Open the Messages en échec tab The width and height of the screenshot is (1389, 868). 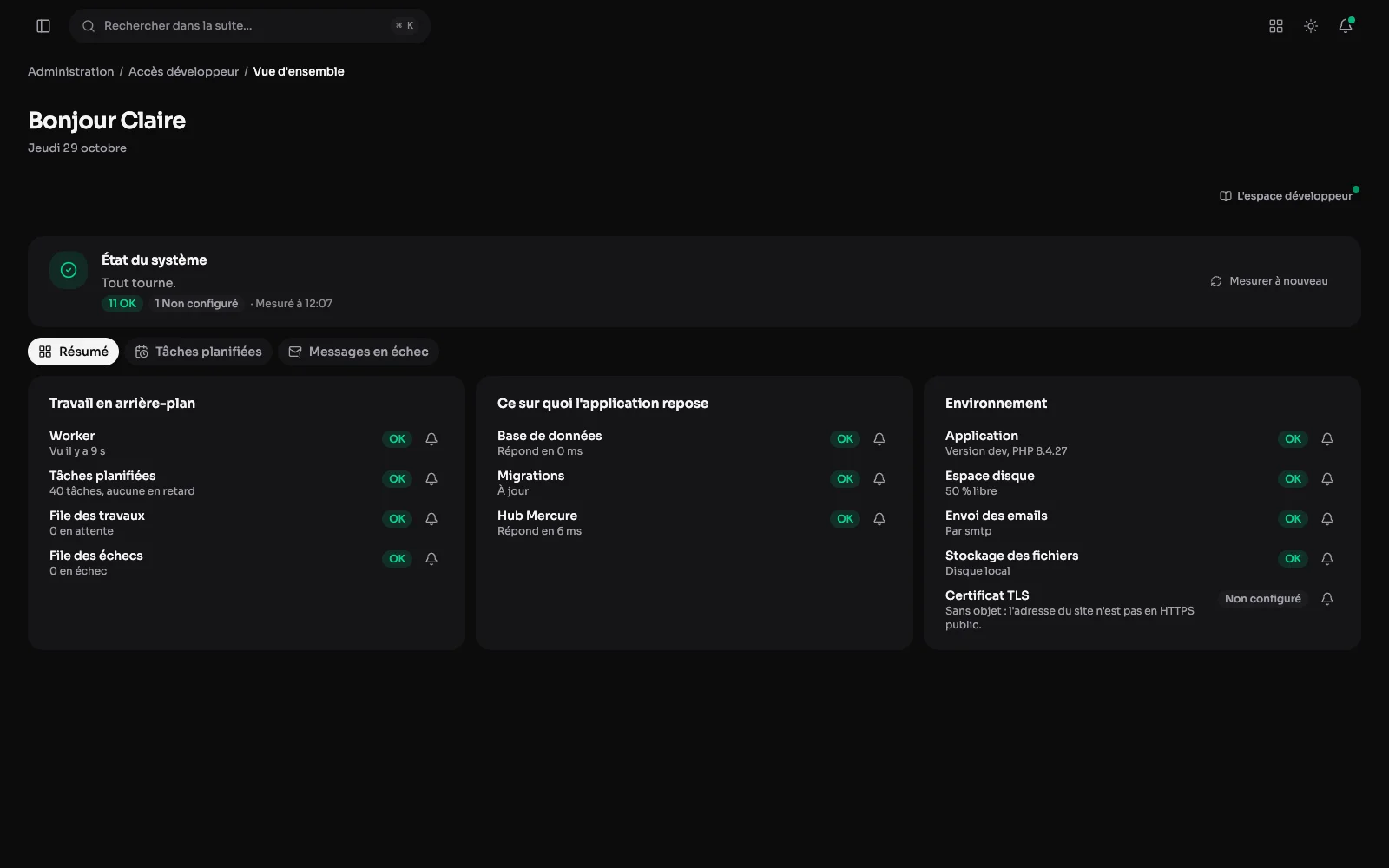[x=359, y=352]
